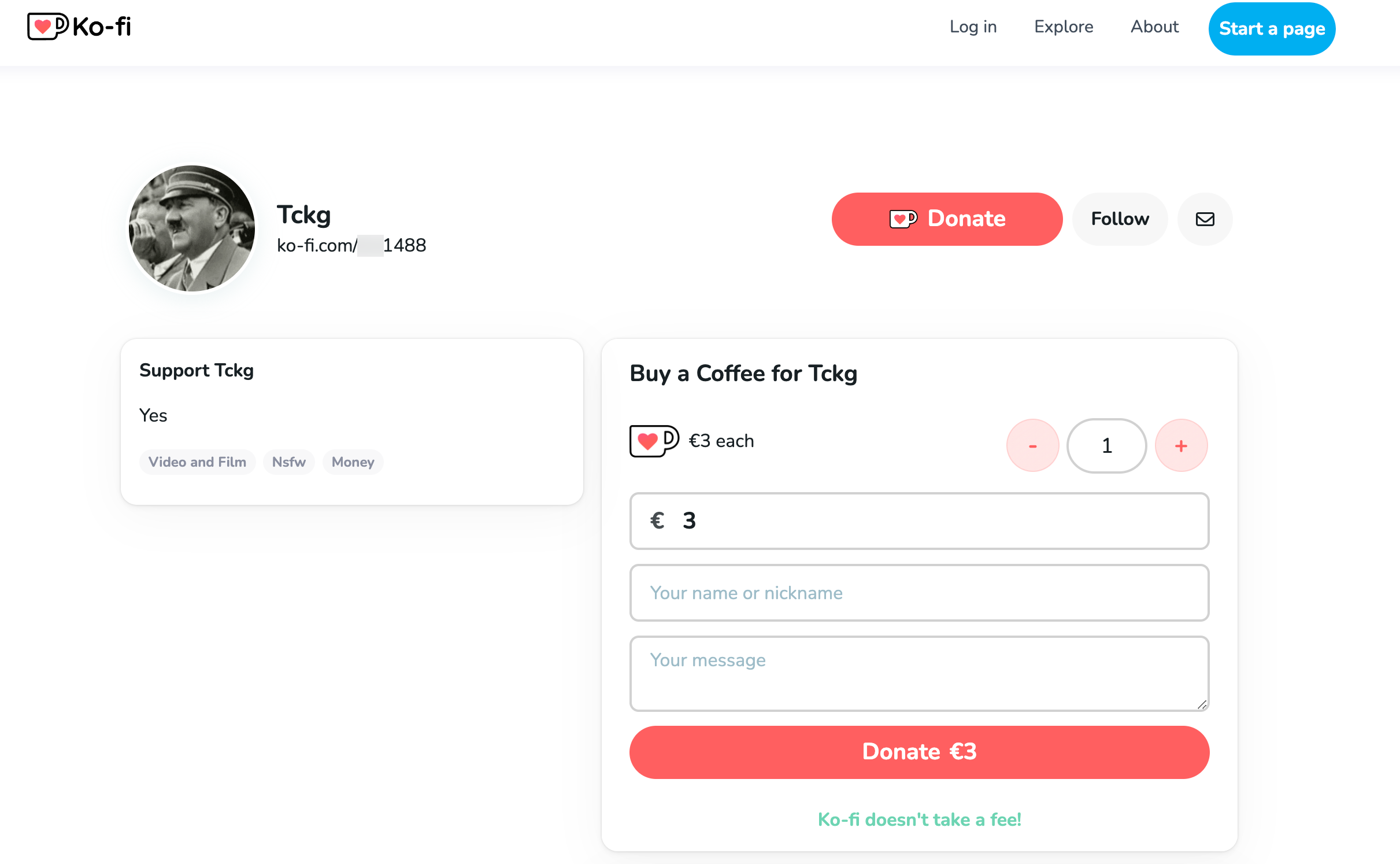The height and width of the screenshot is (864, 1400).
Task: Click the coffee cup icon beside €3 each
Action: tap(654, 441)
